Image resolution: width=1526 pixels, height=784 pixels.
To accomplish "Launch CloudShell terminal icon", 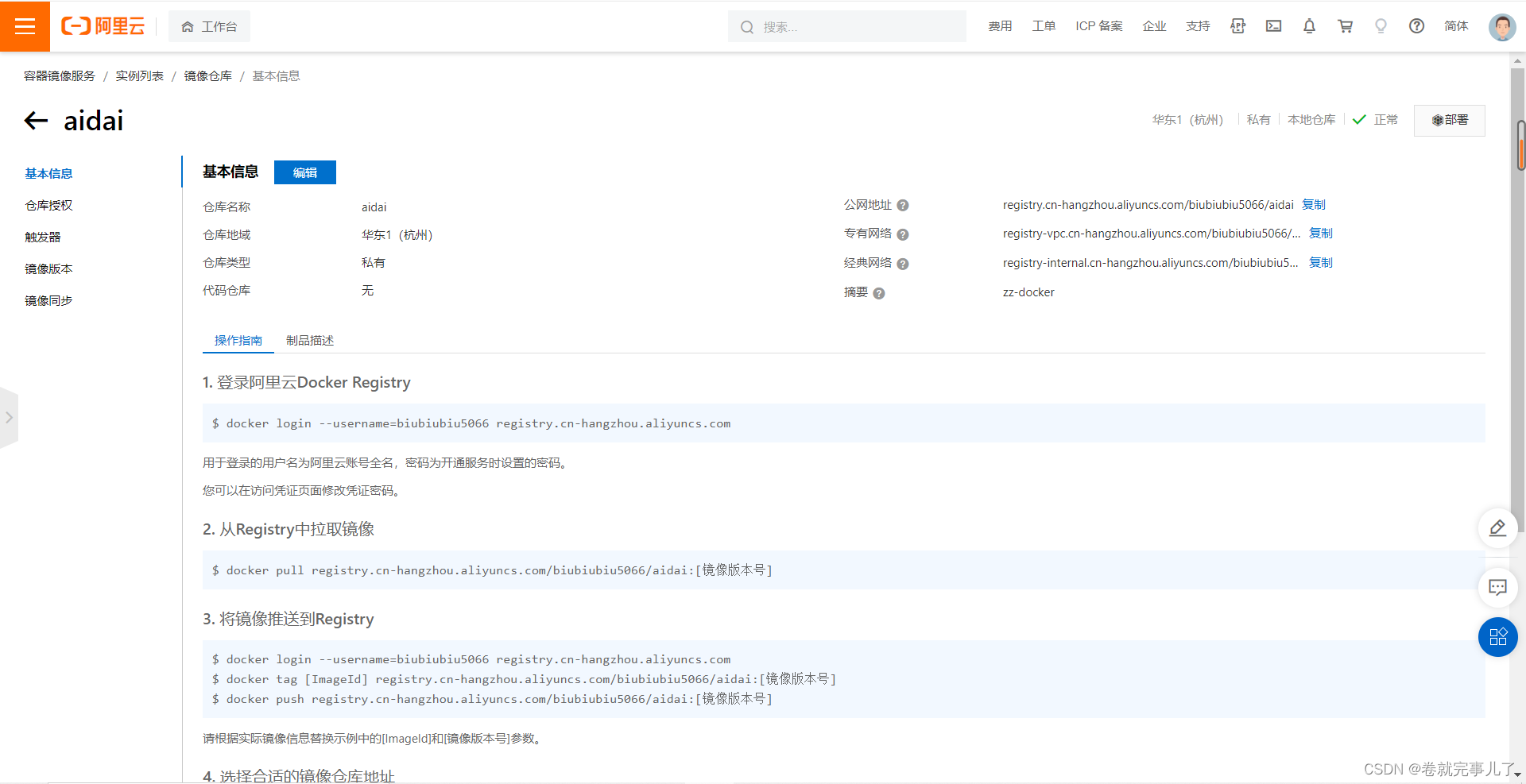I will [x=1273, y=26].
